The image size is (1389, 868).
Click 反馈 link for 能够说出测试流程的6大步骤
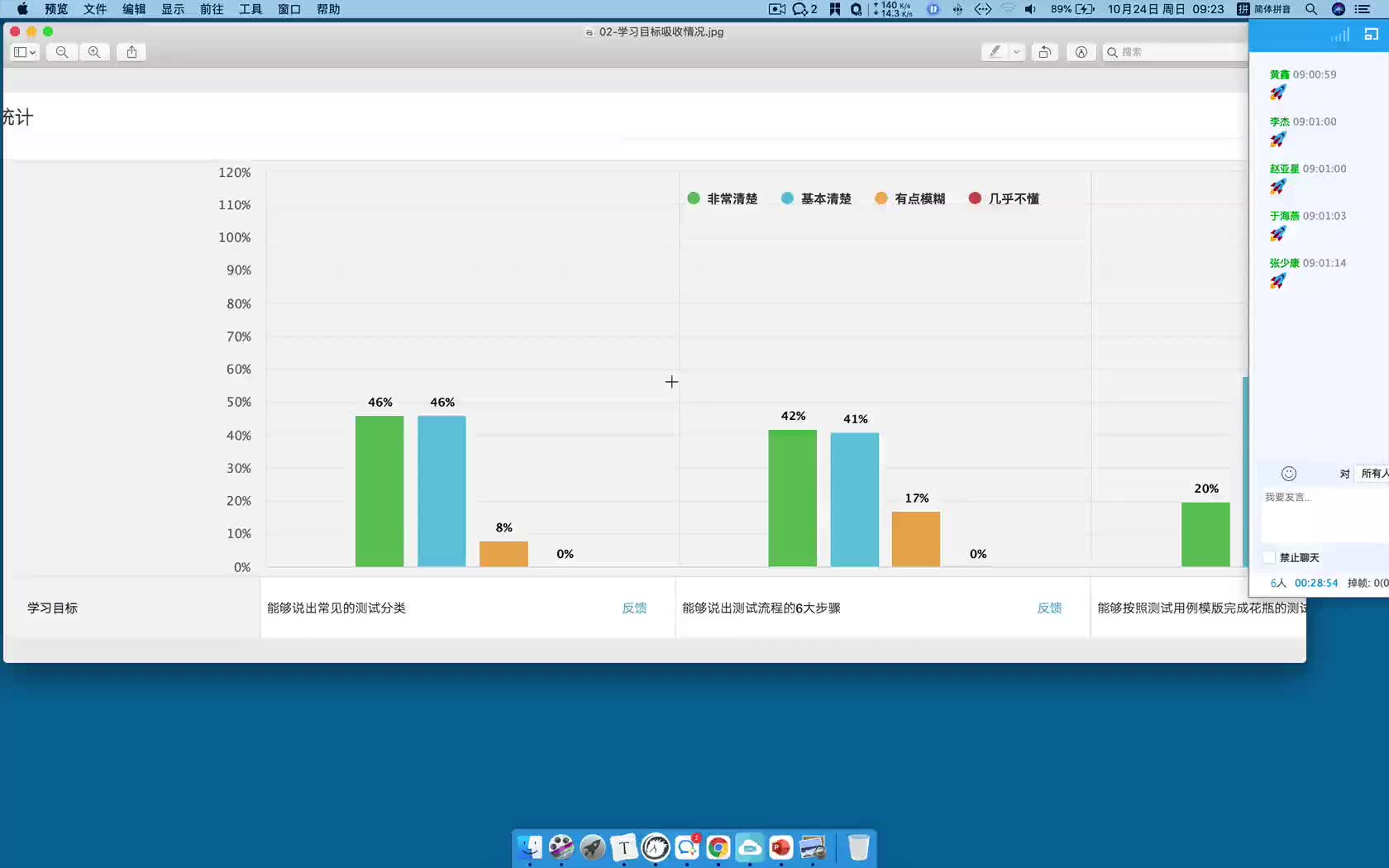[x=1049, y=608]
